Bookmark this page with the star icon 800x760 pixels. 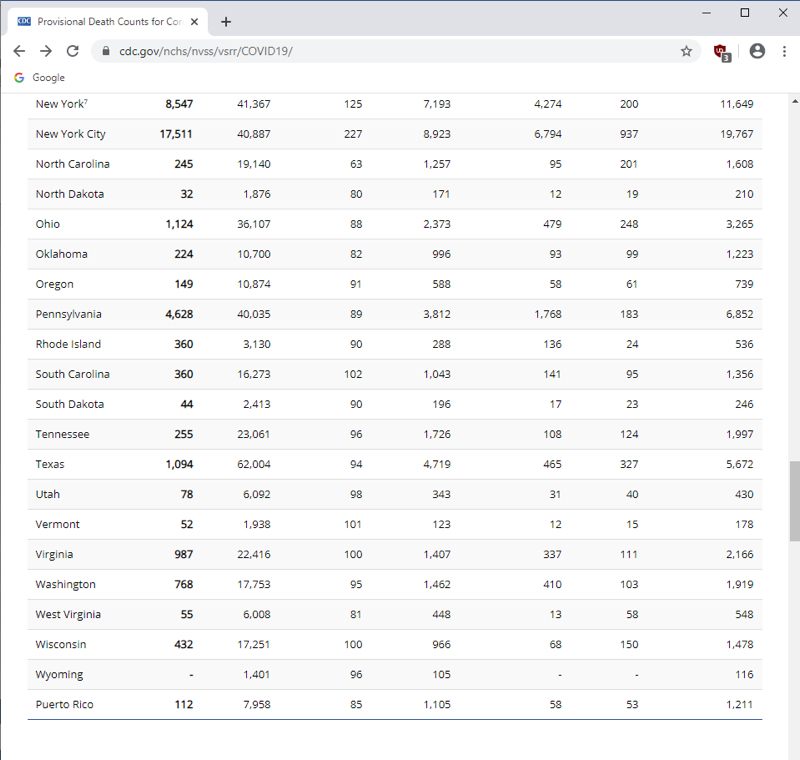686,51
